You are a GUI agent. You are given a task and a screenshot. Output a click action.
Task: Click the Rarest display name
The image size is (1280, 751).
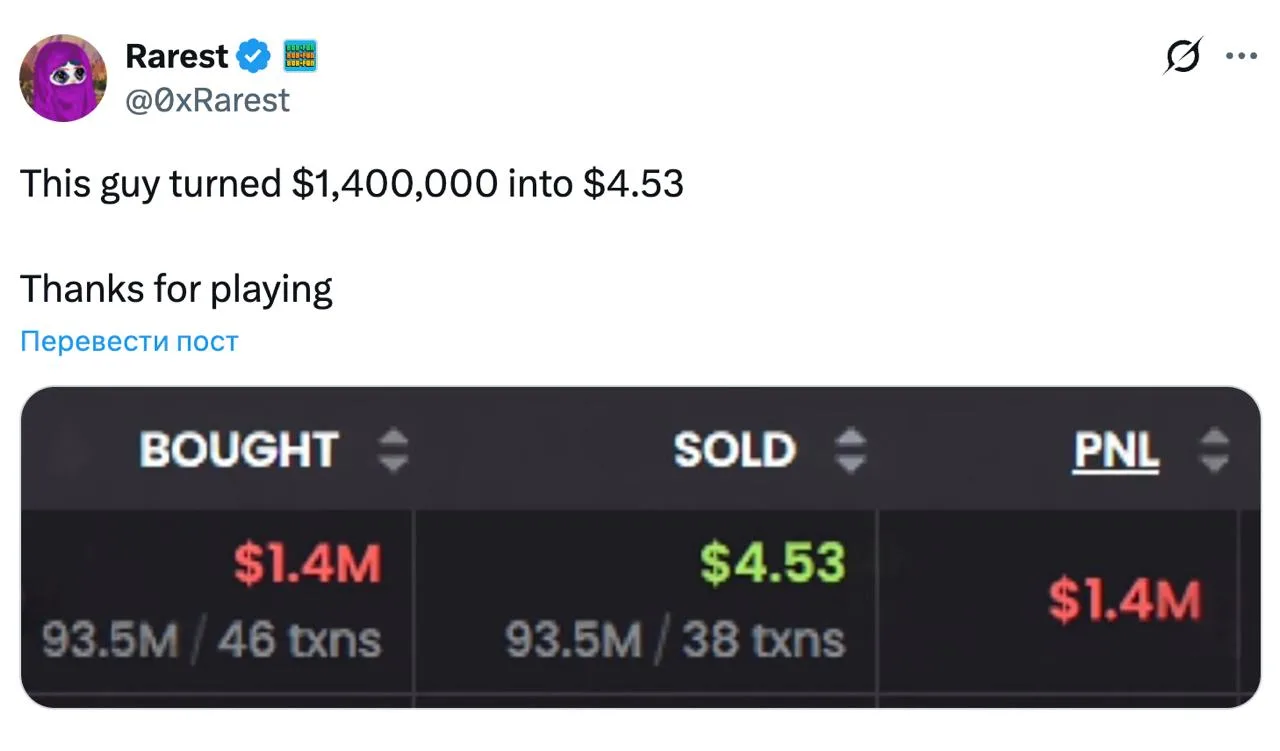pos(177,57)
